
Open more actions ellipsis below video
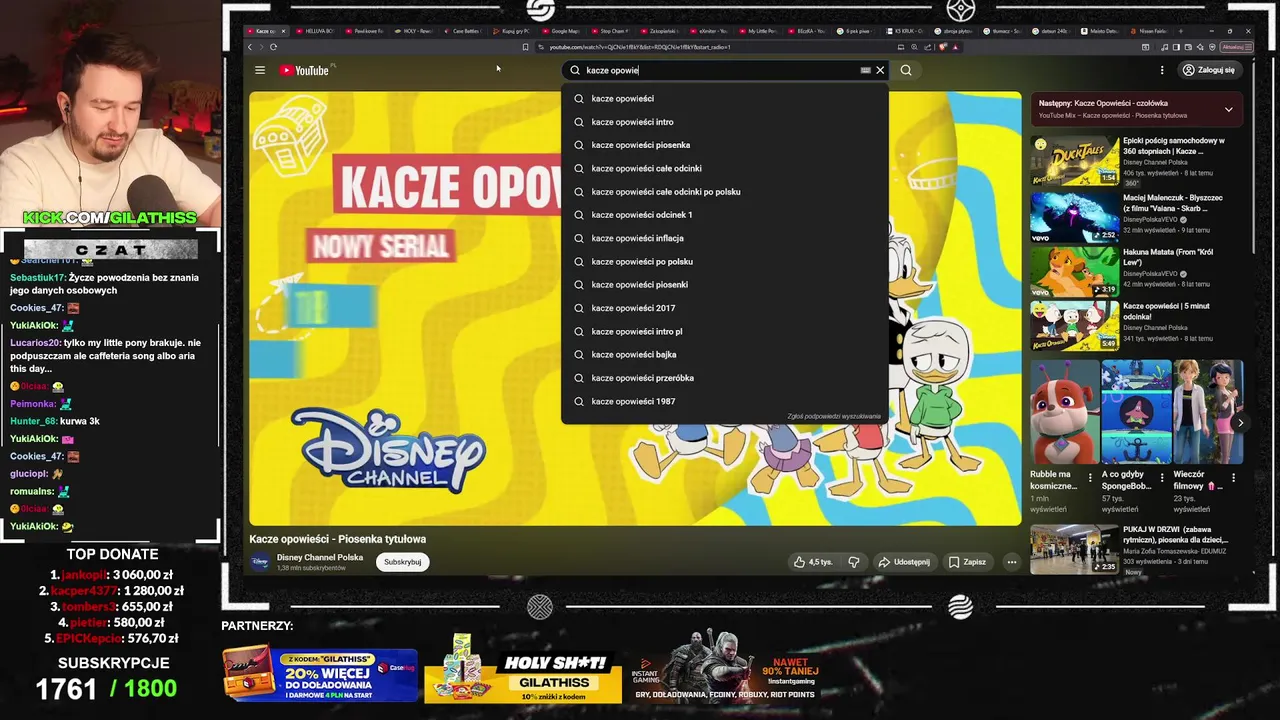[1011, 562]
